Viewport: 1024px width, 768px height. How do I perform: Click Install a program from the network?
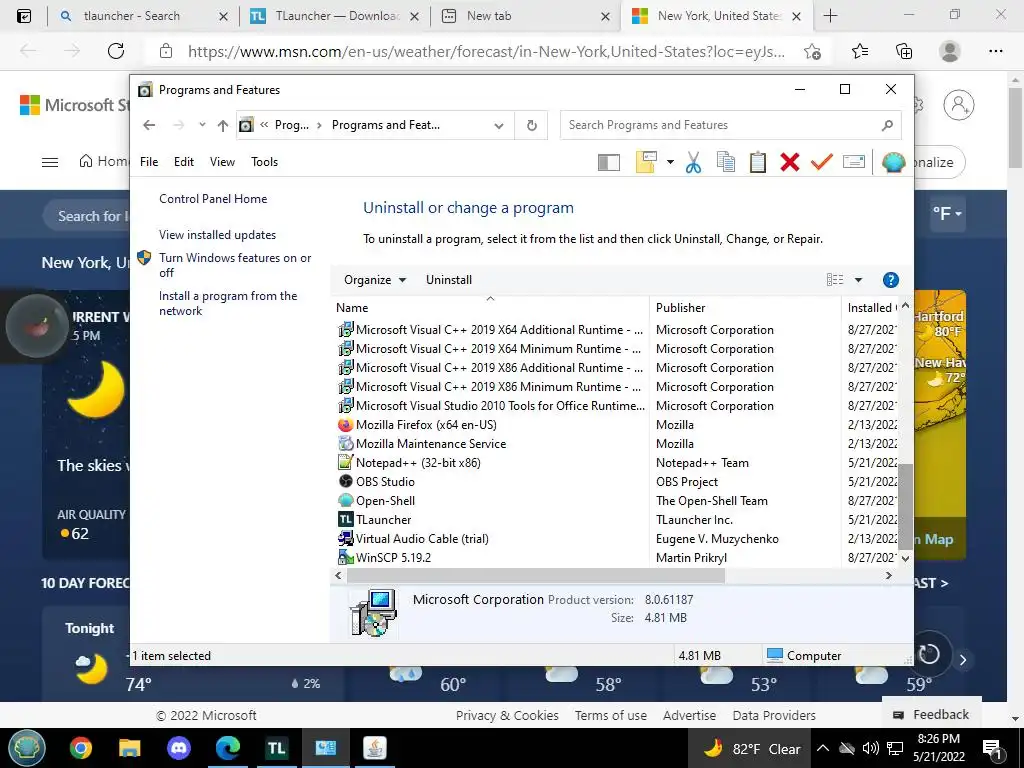(x=228, y=303)
